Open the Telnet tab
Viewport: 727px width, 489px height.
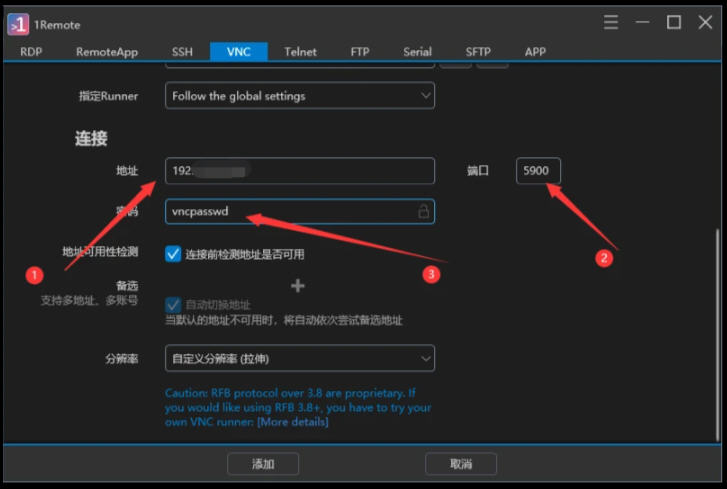tap(300, 51)
